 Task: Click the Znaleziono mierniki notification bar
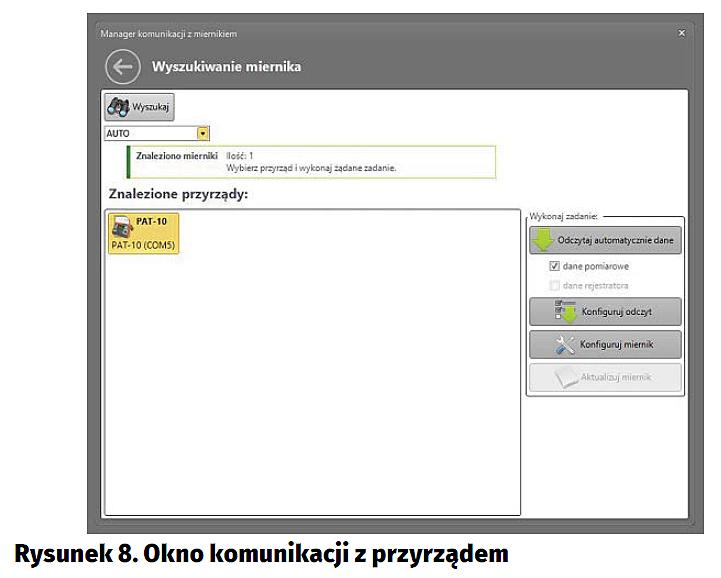pos(311,162)
